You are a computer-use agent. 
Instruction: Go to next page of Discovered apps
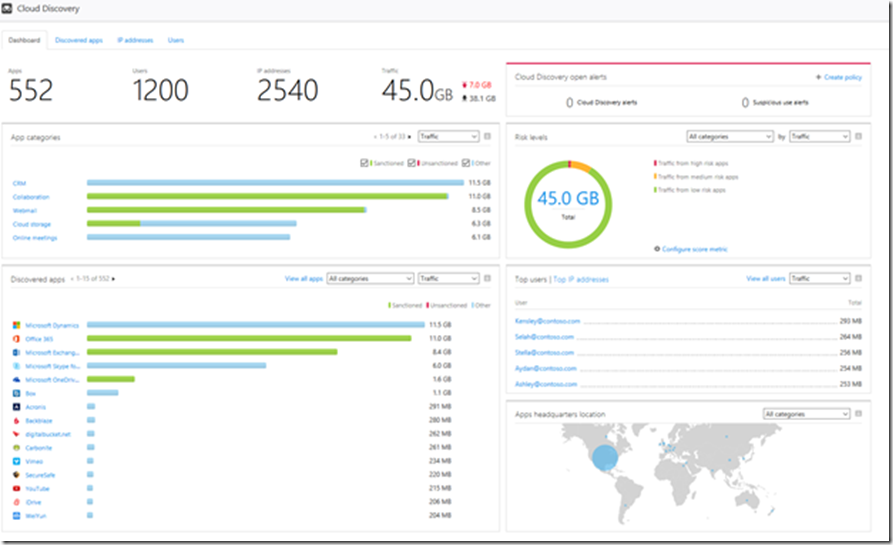click(113, 279)
